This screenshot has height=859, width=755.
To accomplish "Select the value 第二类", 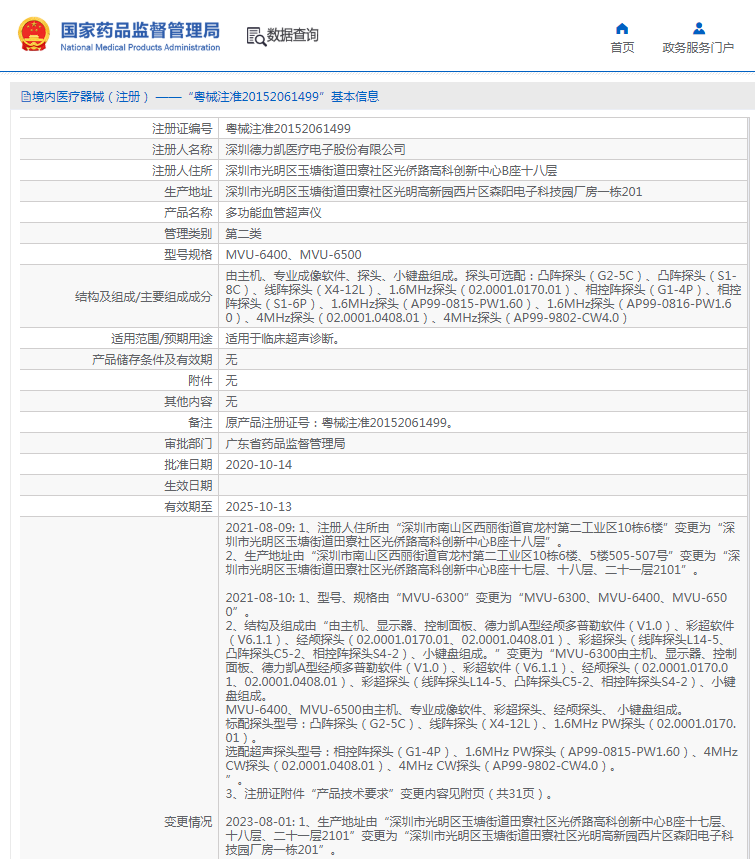I will [243, 234].
